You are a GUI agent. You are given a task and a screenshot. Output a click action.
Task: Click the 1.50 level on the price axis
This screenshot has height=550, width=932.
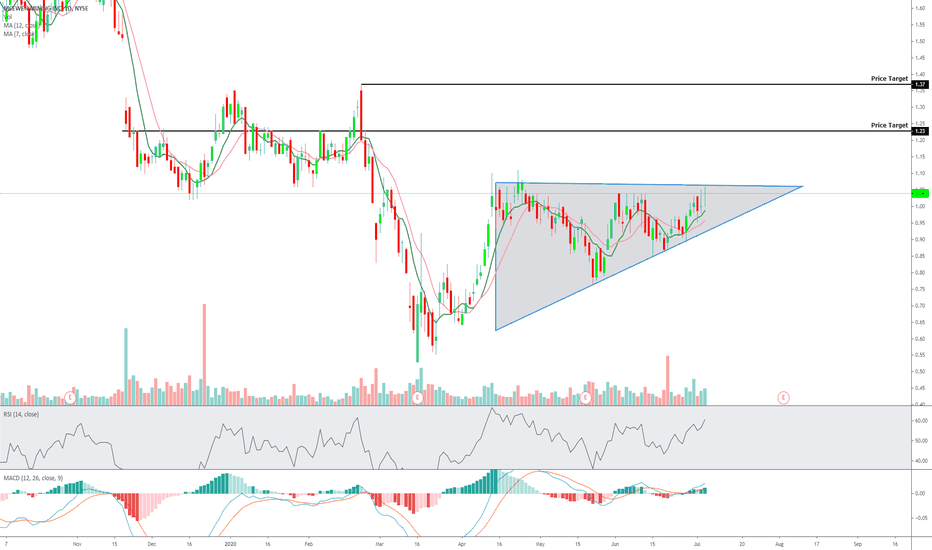coord(920,41)
